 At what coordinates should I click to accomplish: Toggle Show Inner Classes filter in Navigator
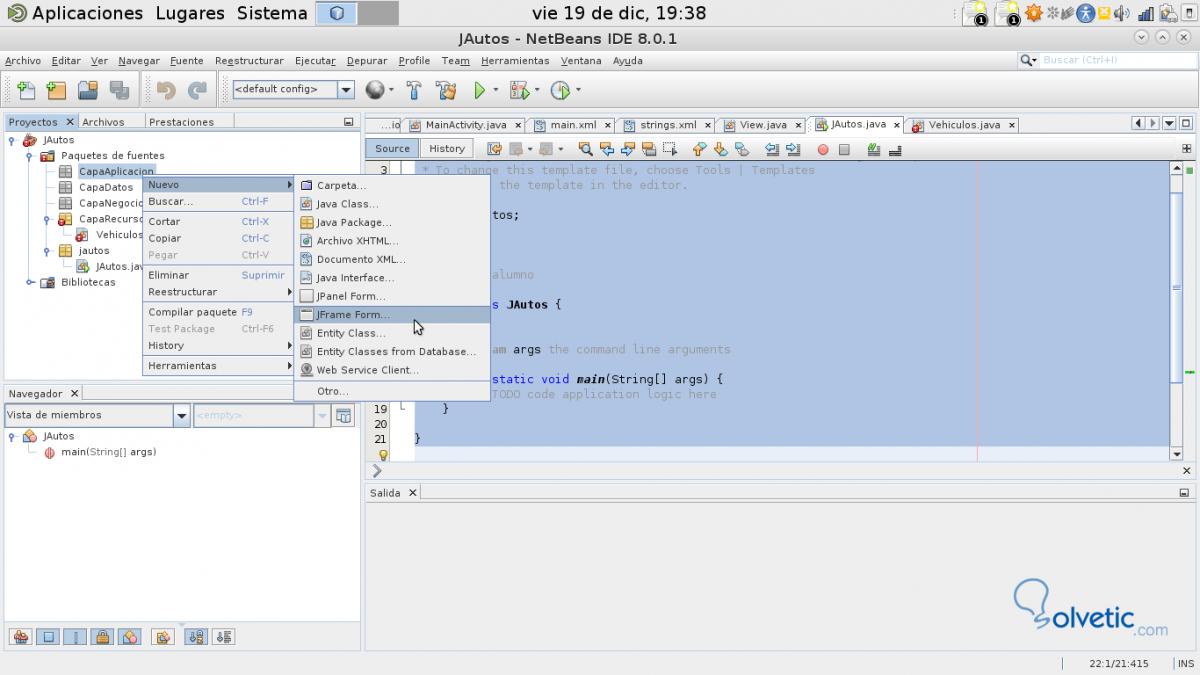(129, 636)
